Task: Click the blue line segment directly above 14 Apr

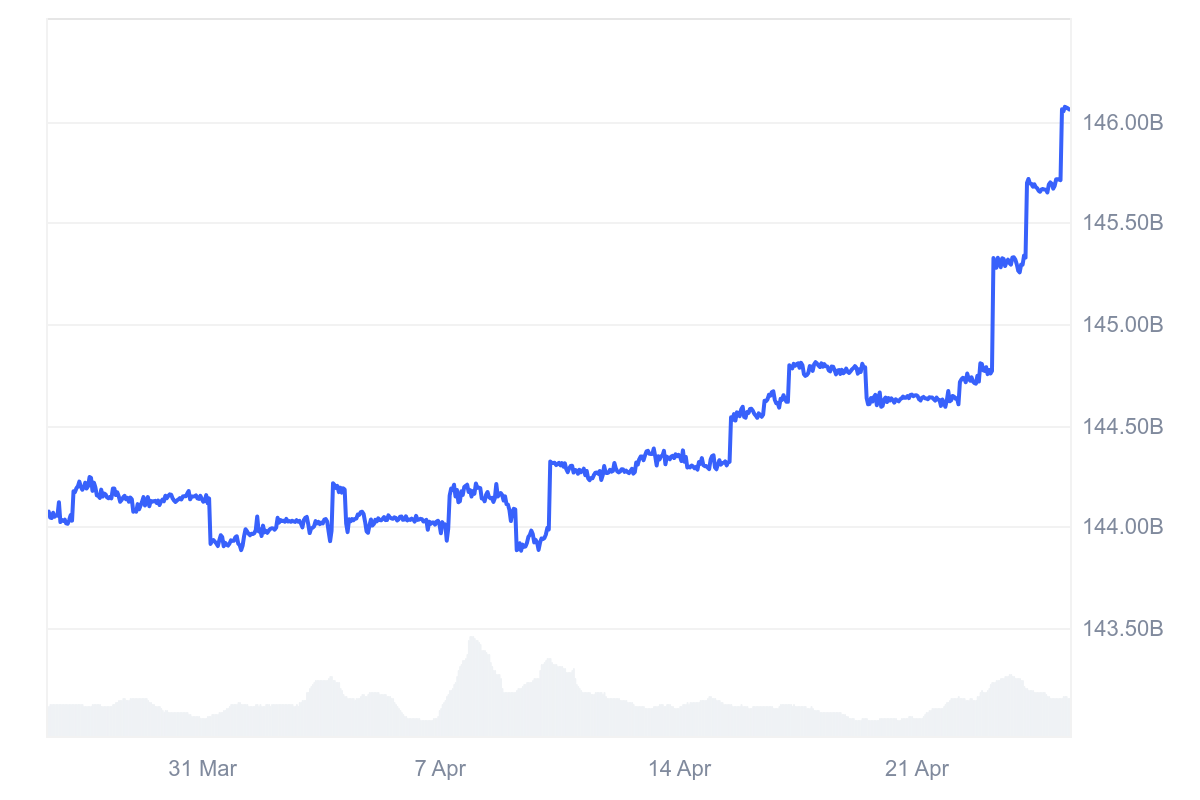Action: 679,456
